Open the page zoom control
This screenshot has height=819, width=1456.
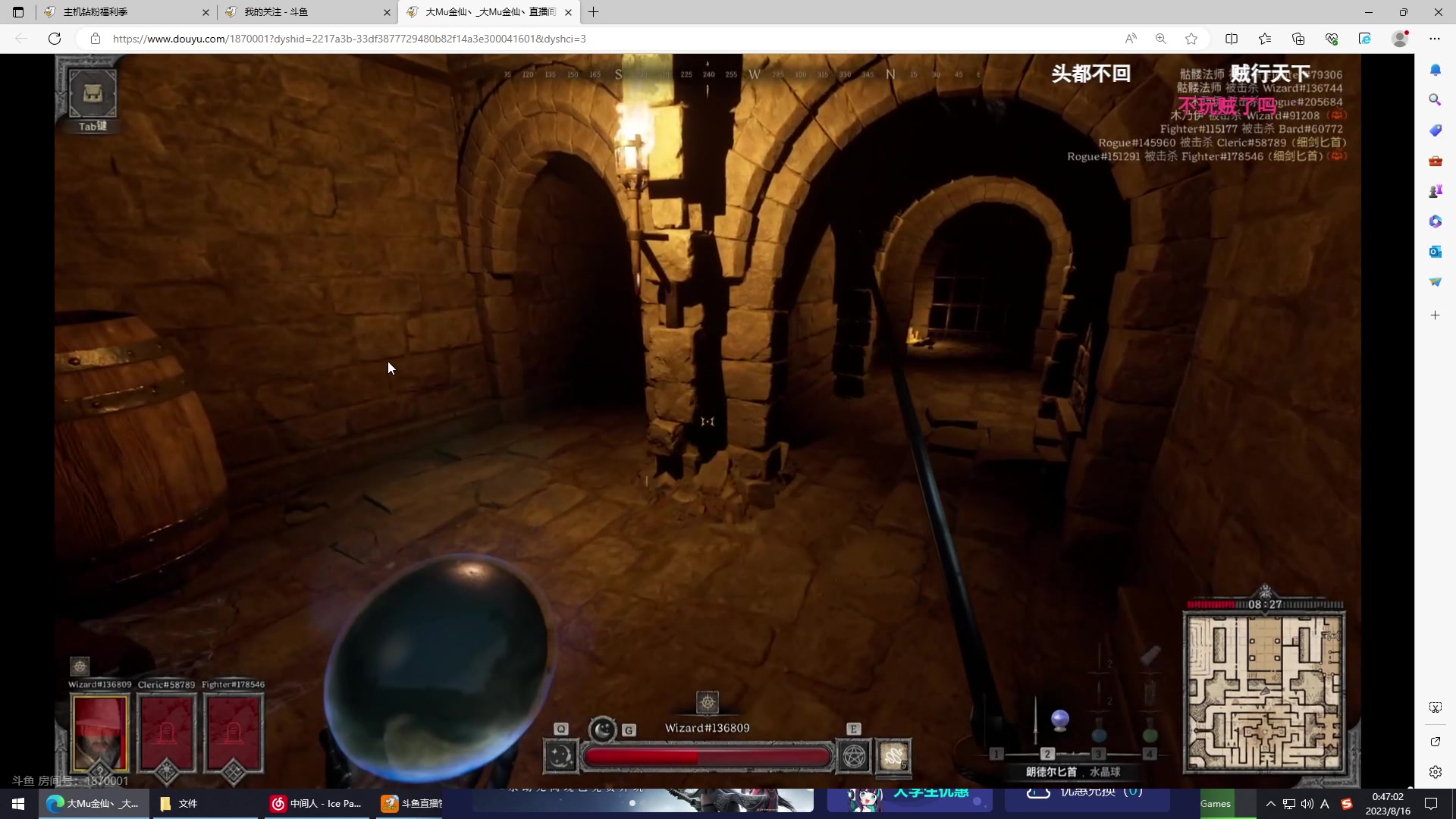(1161, 39)
